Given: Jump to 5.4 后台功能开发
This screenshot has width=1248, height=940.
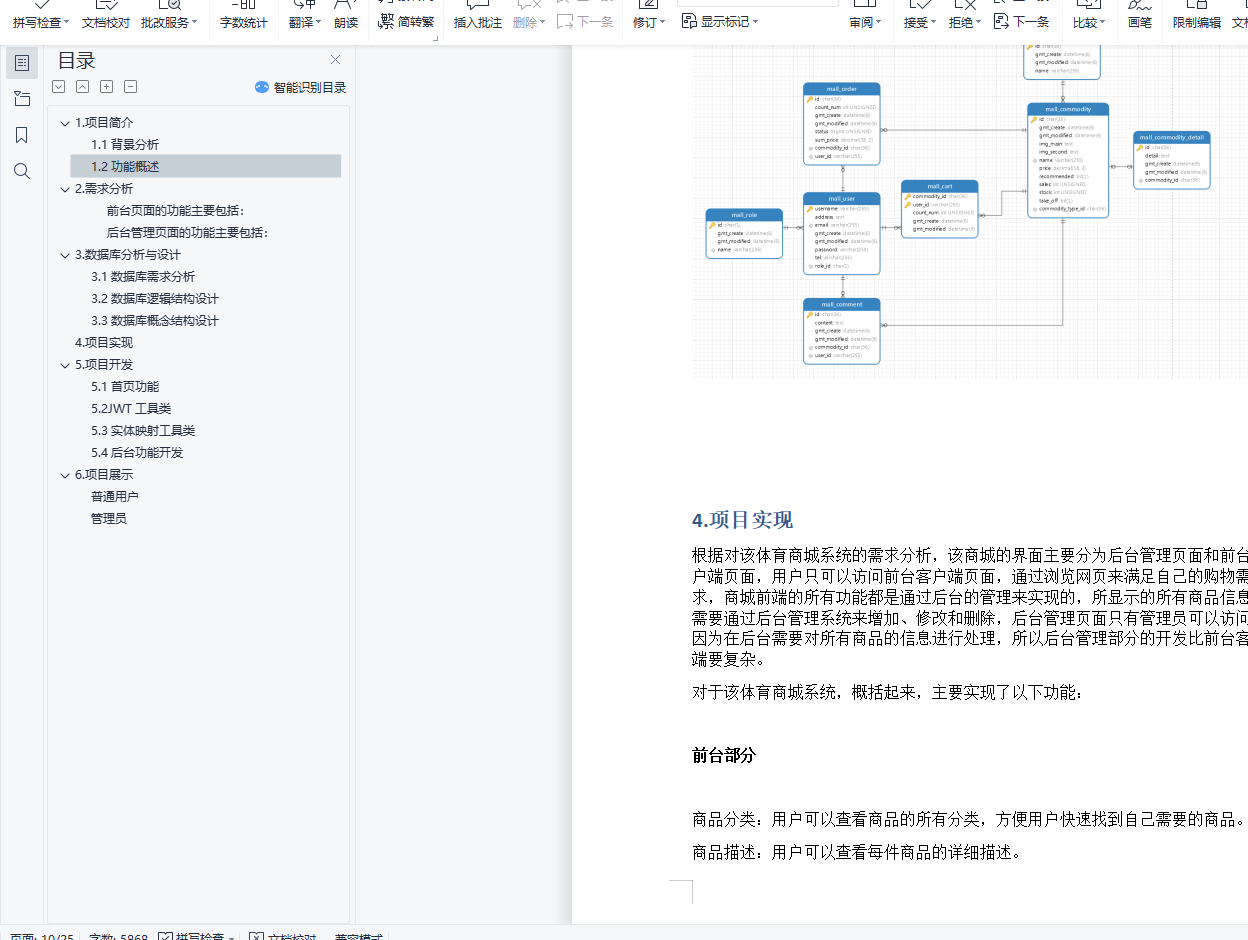Looking at the screenshot, I should (137, 453).
